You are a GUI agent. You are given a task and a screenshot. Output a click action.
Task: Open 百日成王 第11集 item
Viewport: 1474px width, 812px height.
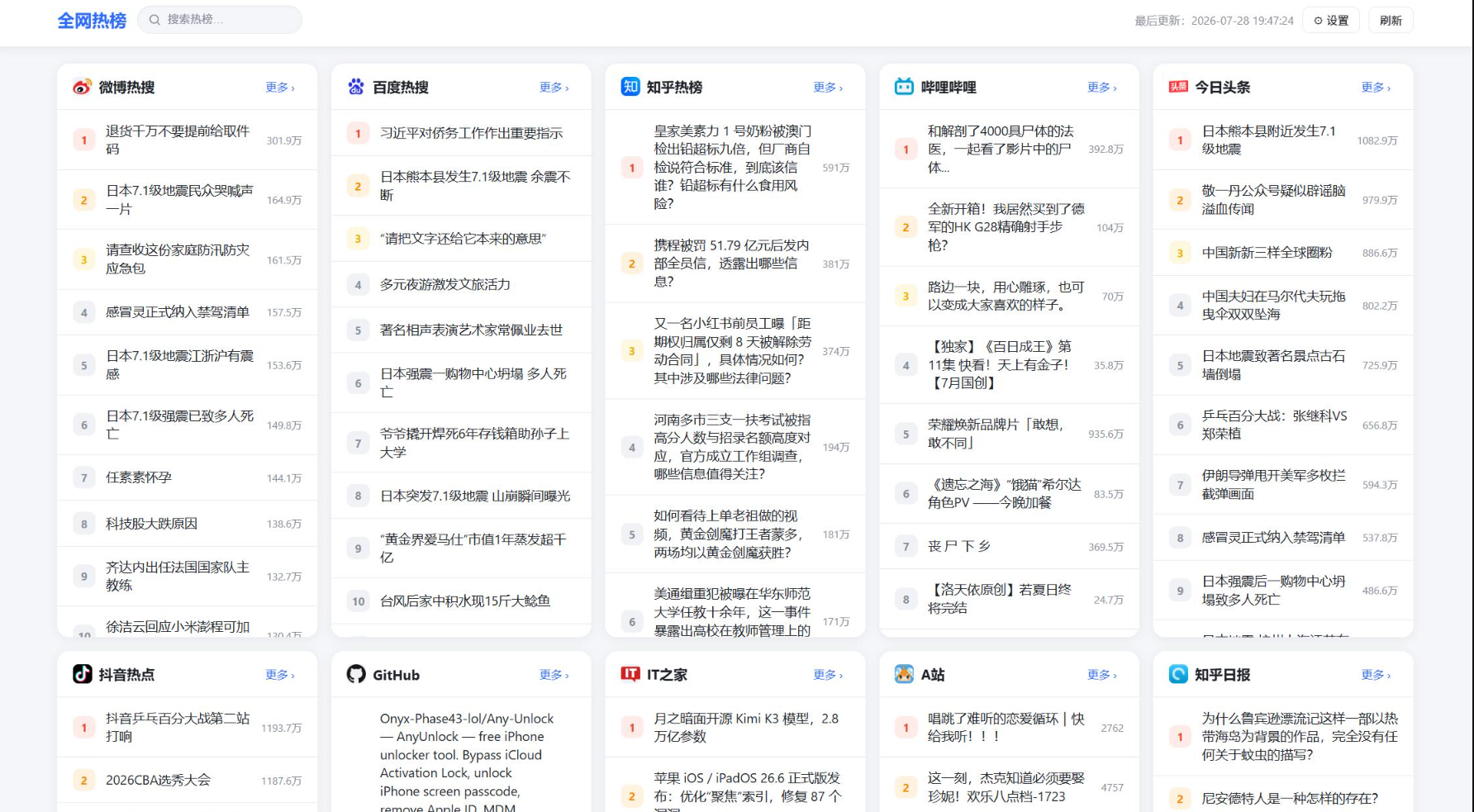(1009, 365)
